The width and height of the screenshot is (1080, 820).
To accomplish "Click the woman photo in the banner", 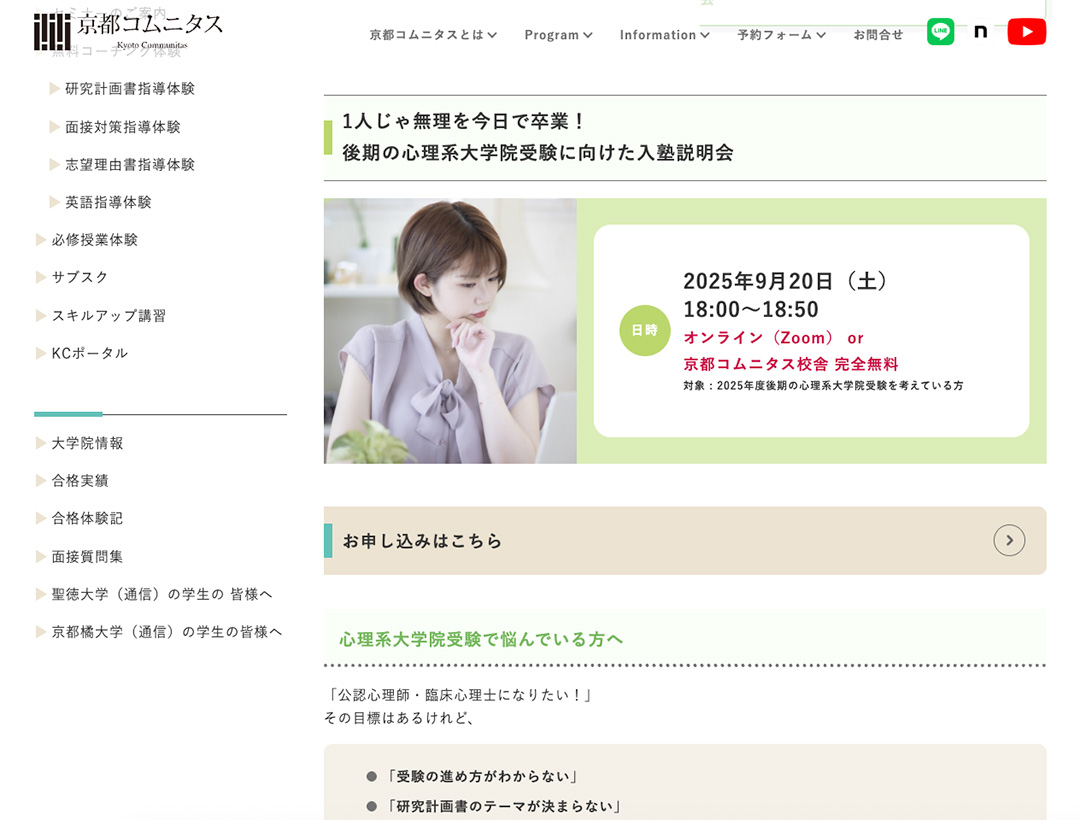I will pyautogui.click(x=450, y=331).
